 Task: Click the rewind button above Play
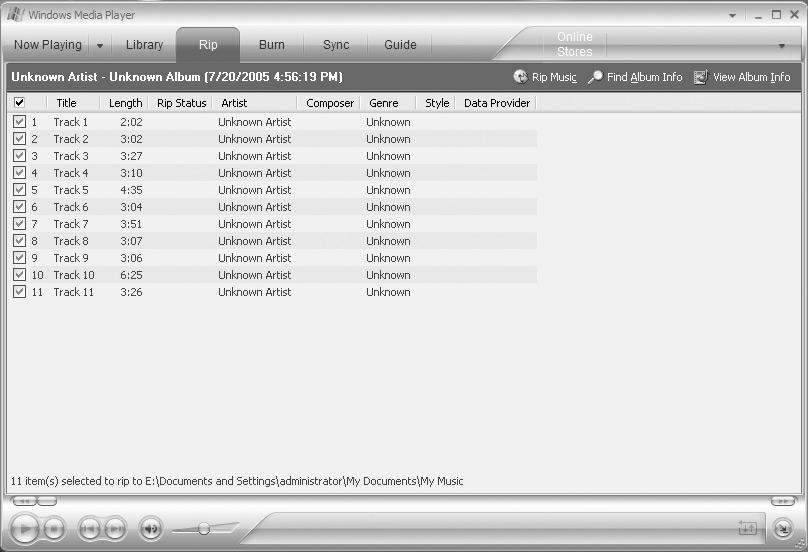click(x=24, y=501)
